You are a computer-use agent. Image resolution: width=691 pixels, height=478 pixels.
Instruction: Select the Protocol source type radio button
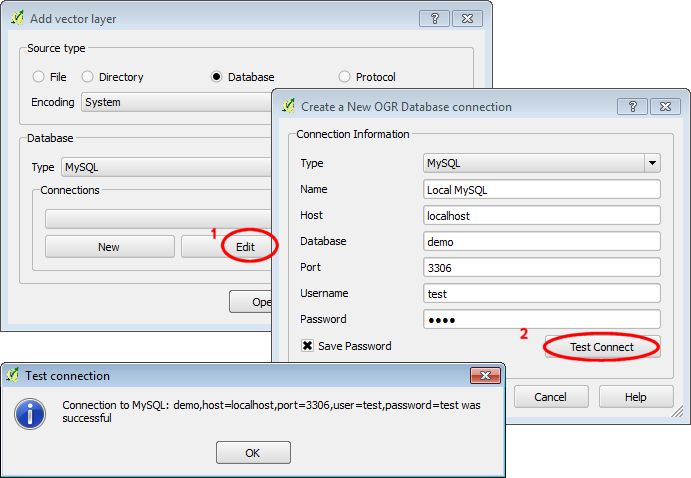tap(344, 77)
